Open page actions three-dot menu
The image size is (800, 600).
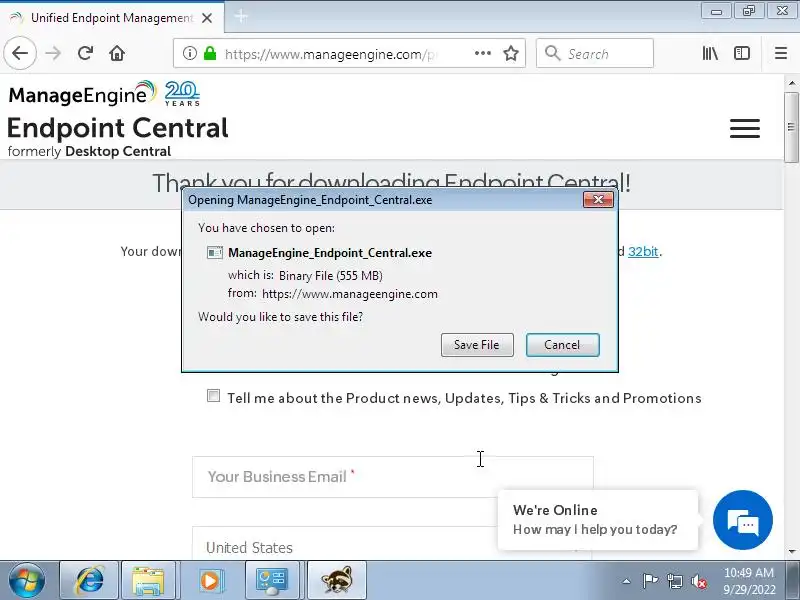[483, 53]
